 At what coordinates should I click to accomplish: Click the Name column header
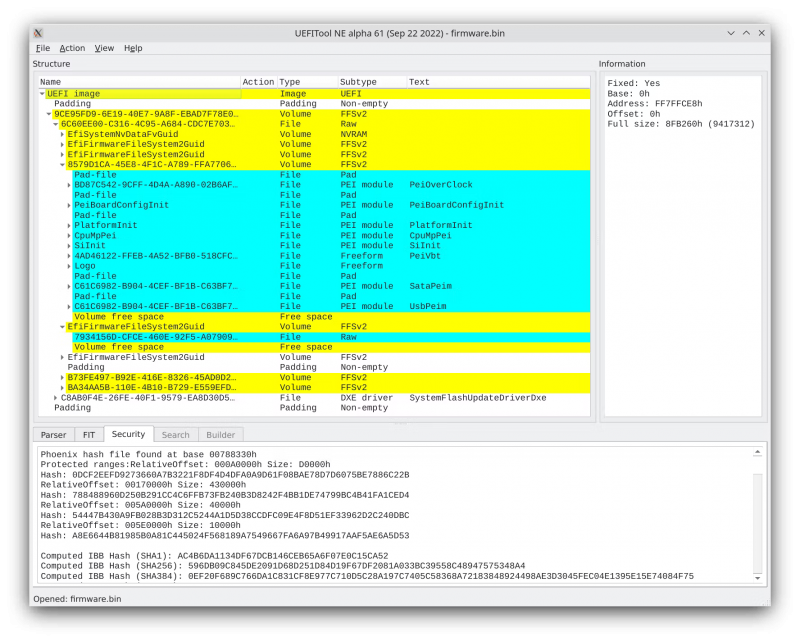[x=50, y=82]
